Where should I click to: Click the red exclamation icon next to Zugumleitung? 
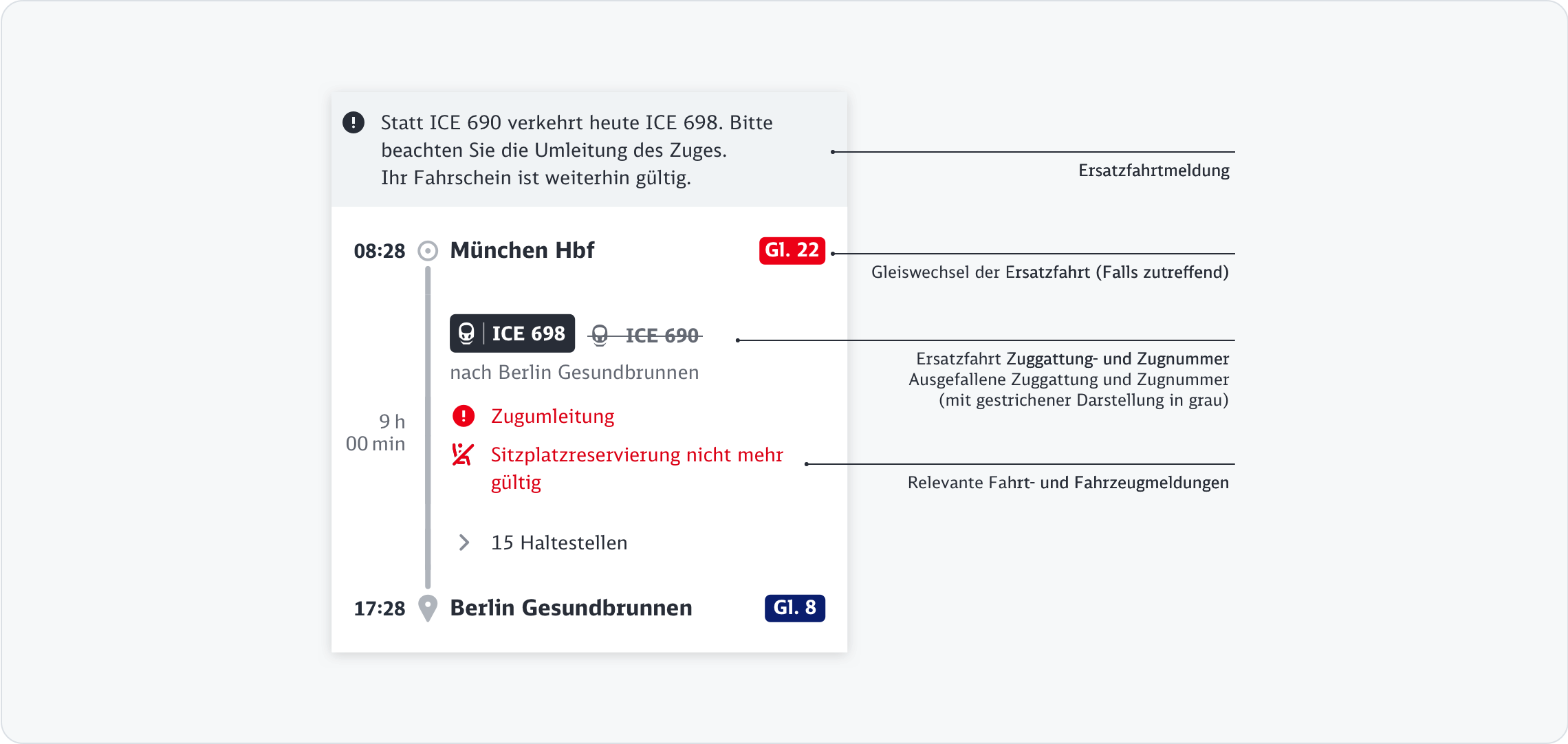tap(464, 416)
